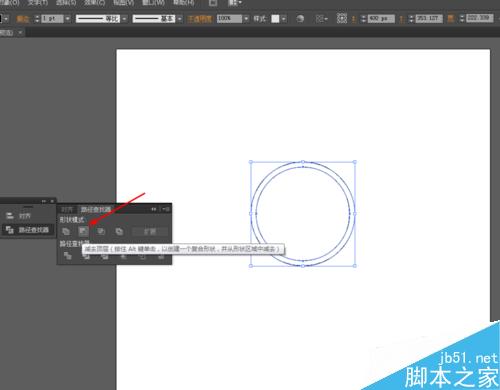Open the opacity 100% dropdown arrow
The image size is (500, 390).
coord(246,19)
